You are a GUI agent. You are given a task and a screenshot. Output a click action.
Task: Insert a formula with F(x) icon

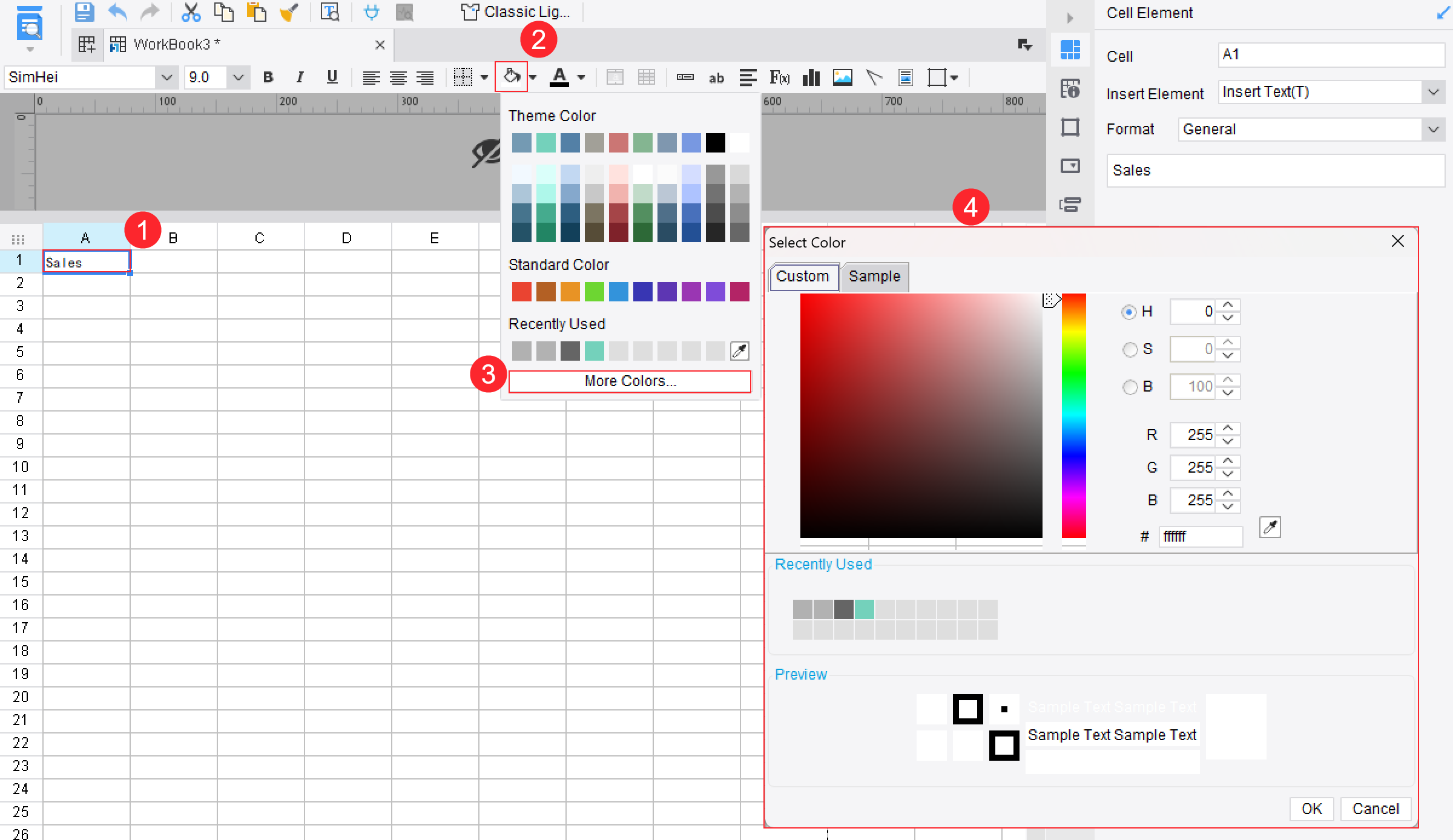tap(779, 77)
